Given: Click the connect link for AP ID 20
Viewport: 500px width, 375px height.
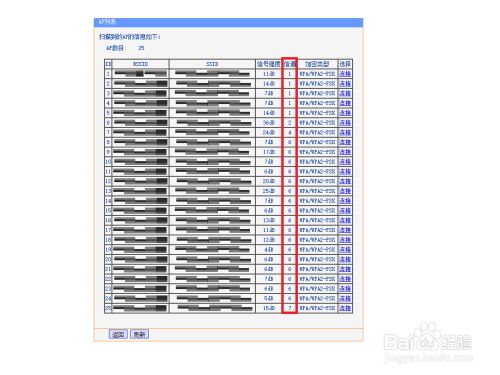Looking at the screenshot, I should click(345, 259).
